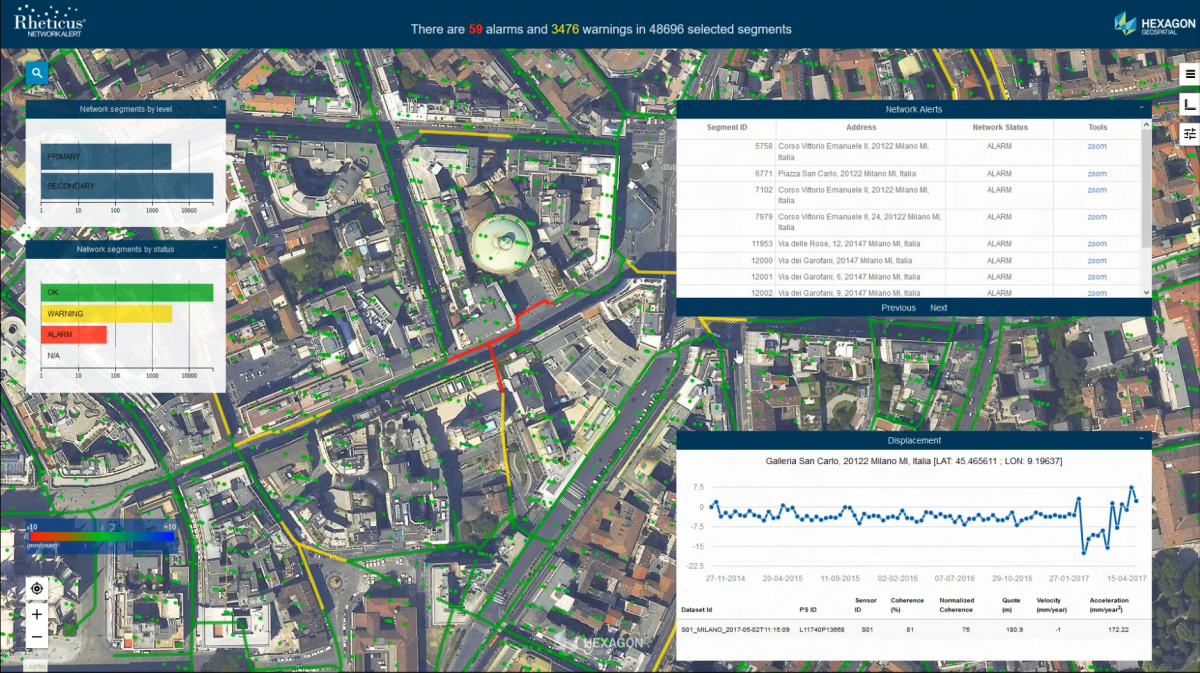Minimize the Network Alerts panel
Screen dimensions: 1200x673
tap(1141, 109)
